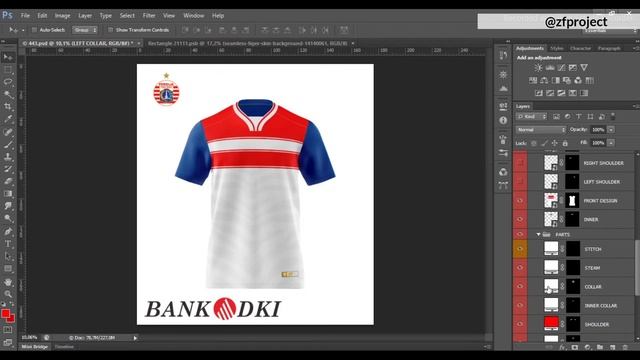This screenshot has height=360, width=640.
Task: Open the Adjustments panel options menu
Action: click(x=636, y=48)
